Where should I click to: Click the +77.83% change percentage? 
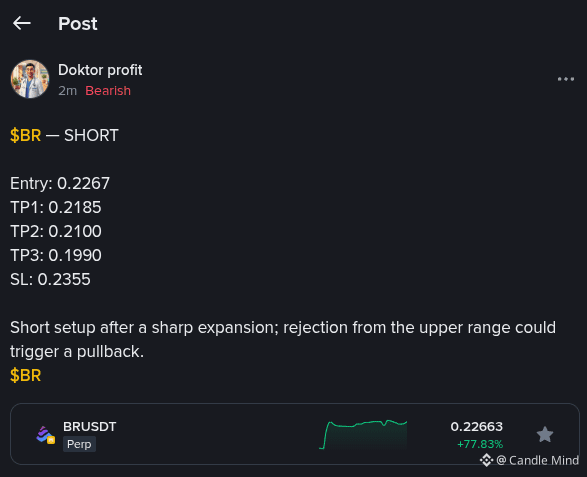pyautogui.click(x=480, y=444)
